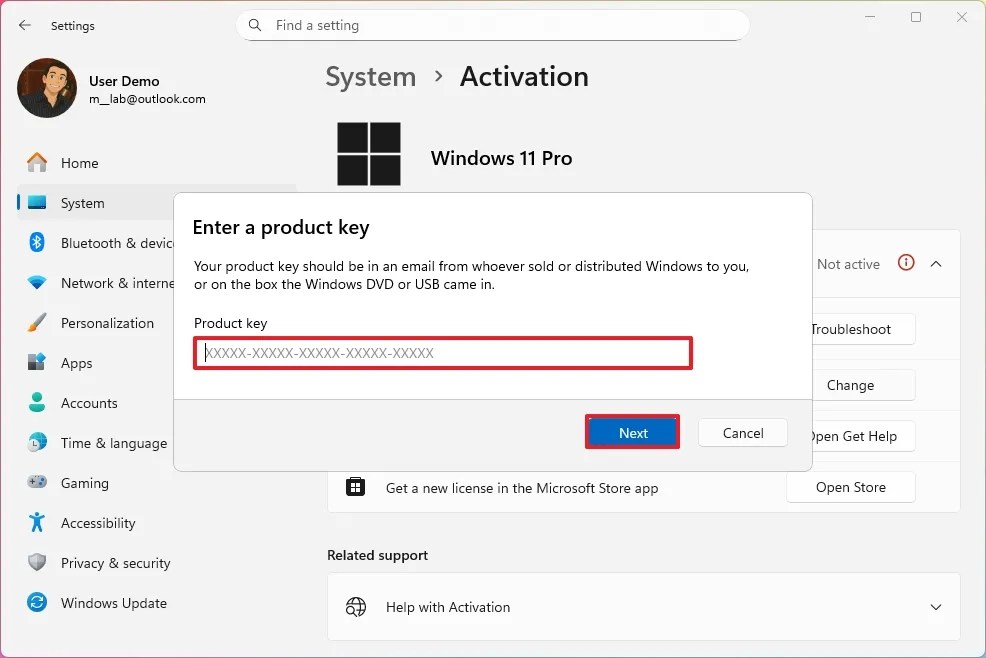Click the Accessibility figure icon
The height and width of the screenshot is (658, 986).
click(x=36, y=523)
